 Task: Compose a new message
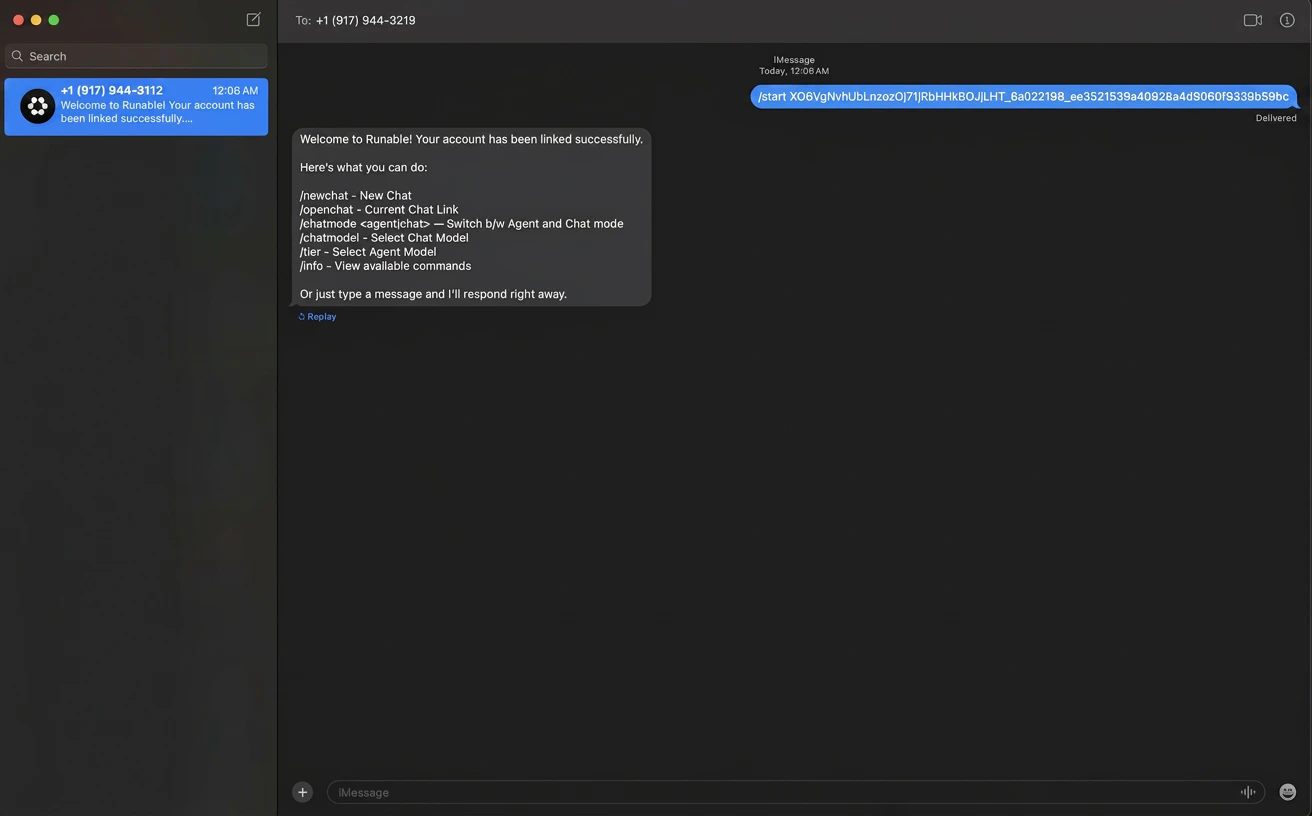(253, 20)
